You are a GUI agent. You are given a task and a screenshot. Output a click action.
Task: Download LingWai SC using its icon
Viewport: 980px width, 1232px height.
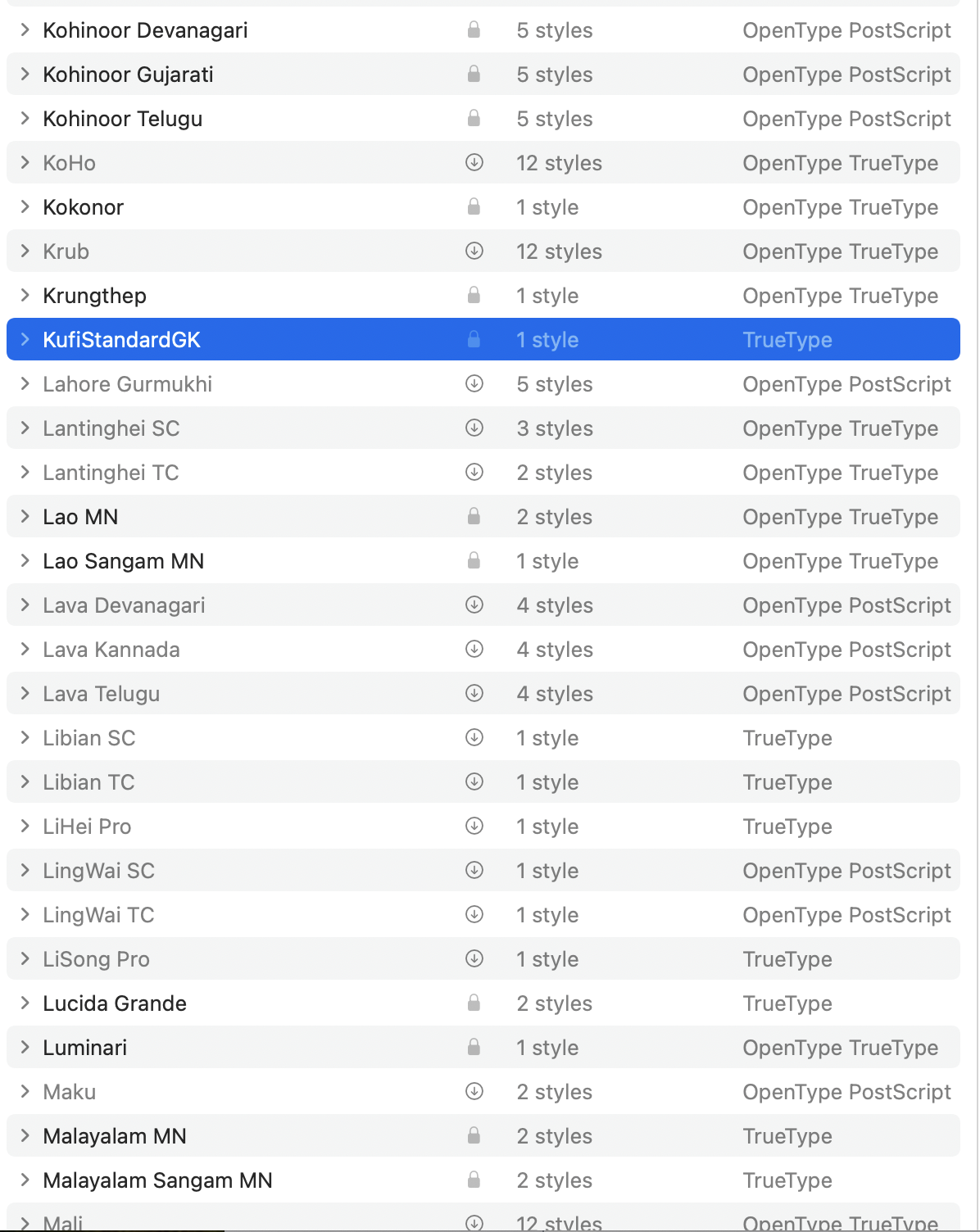(474, 870)
